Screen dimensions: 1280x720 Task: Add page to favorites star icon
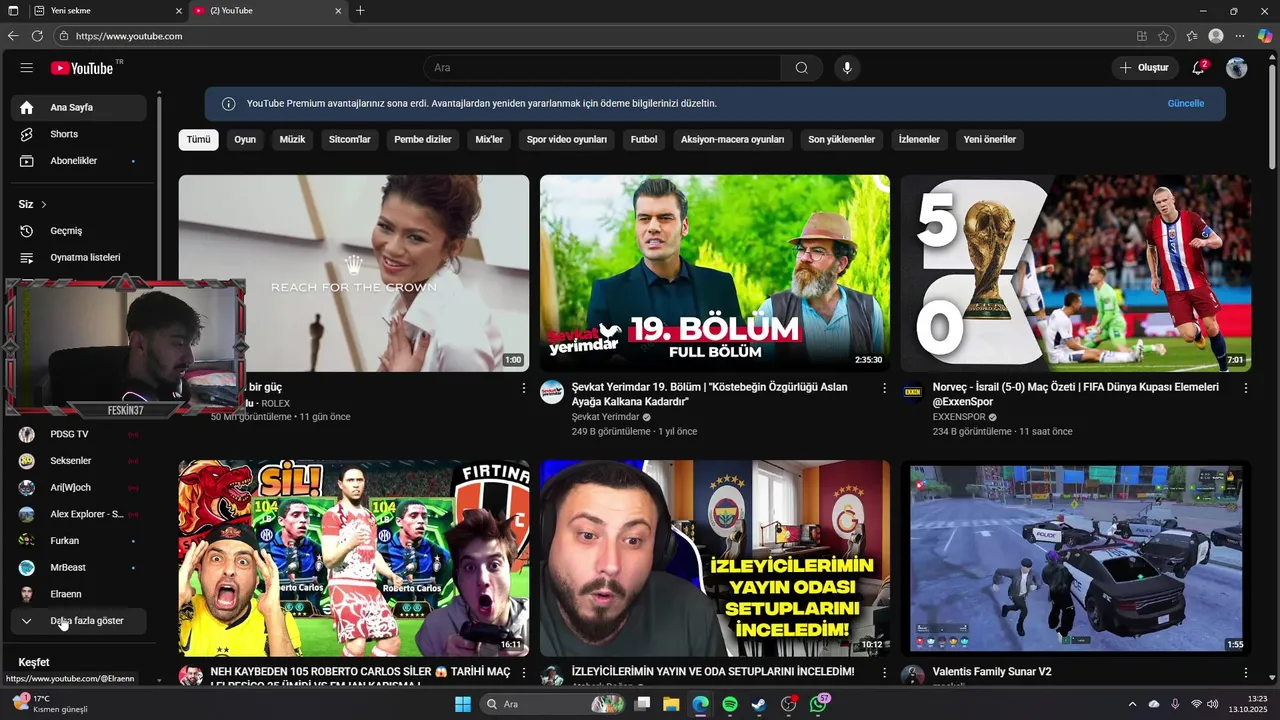click(1163, 36)
